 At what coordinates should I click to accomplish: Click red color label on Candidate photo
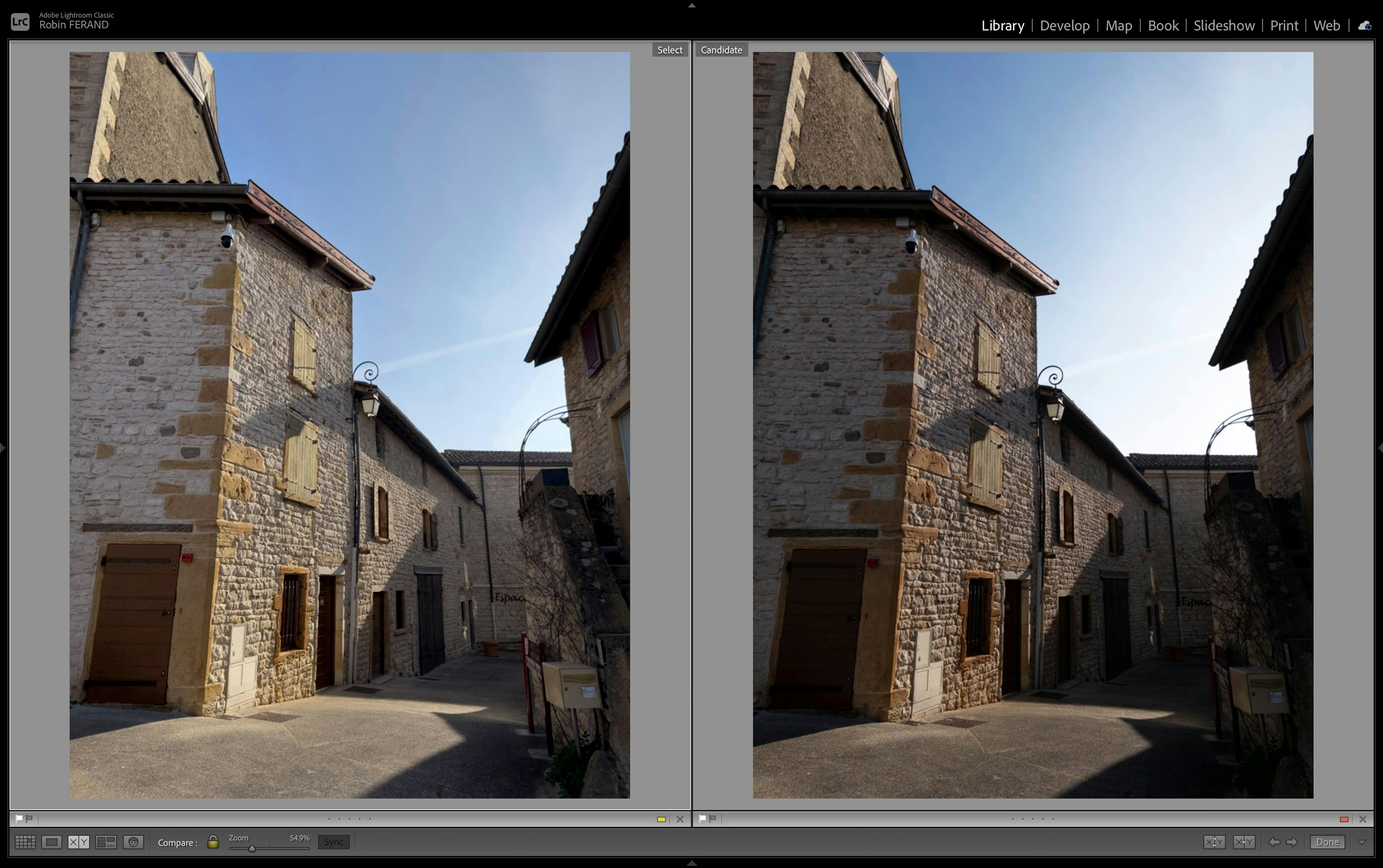(x=1344, y=819)
